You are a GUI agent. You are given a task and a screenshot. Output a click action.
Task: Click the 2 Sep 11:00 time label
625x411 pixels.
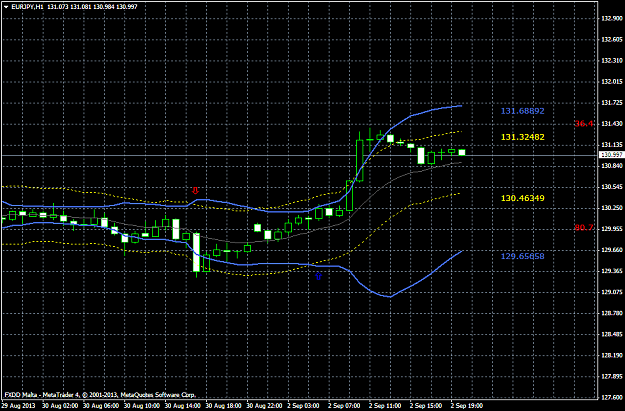pos(385,406)
